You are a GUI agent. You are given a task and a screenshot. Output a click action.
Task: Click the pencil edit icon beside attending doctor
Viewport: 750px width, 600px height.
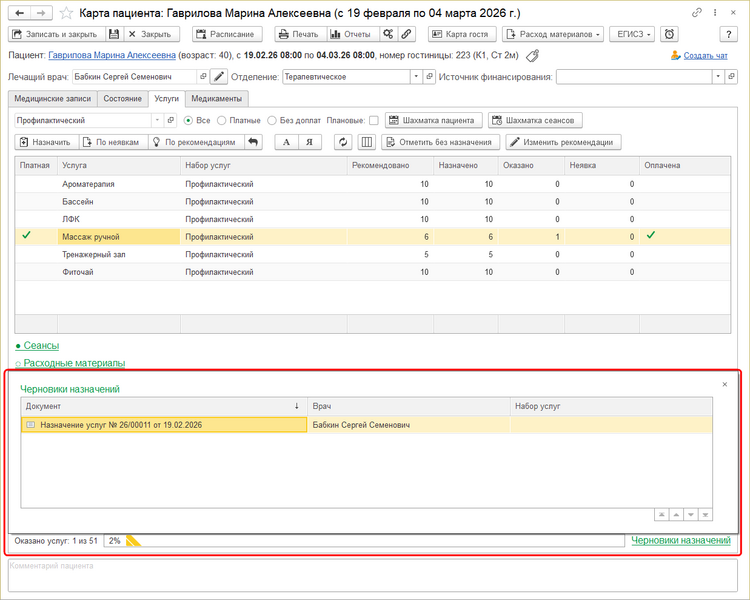point(218,76)
